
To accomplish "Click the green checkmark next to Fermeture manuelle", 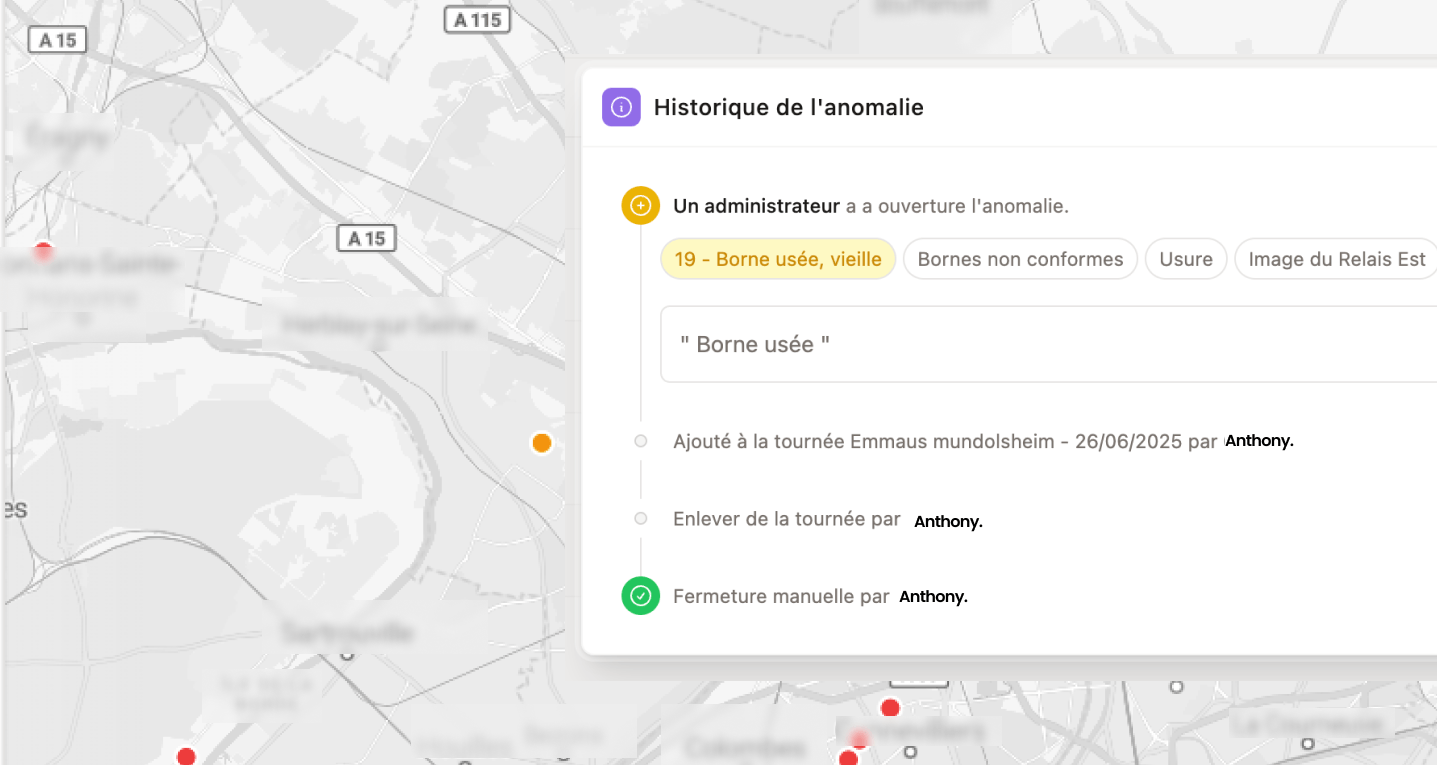I will click(x=640, y=596).
